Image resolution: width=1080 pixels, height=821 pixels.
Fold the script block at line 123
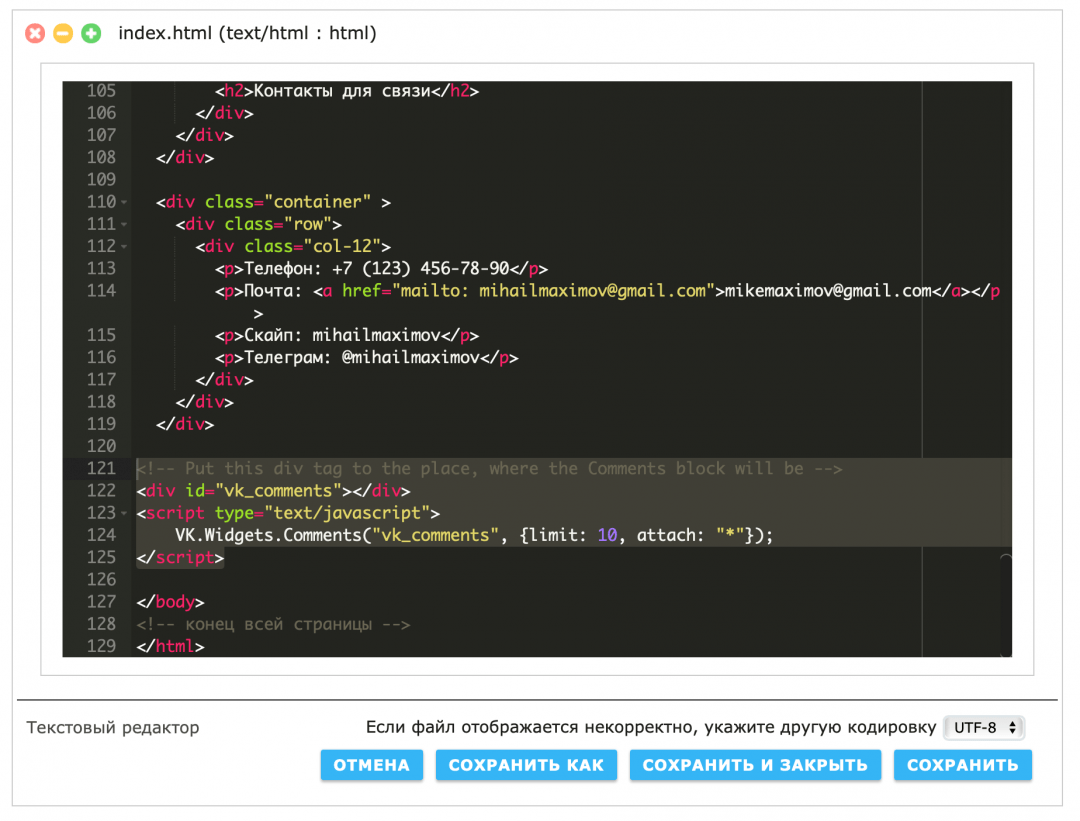124,514
